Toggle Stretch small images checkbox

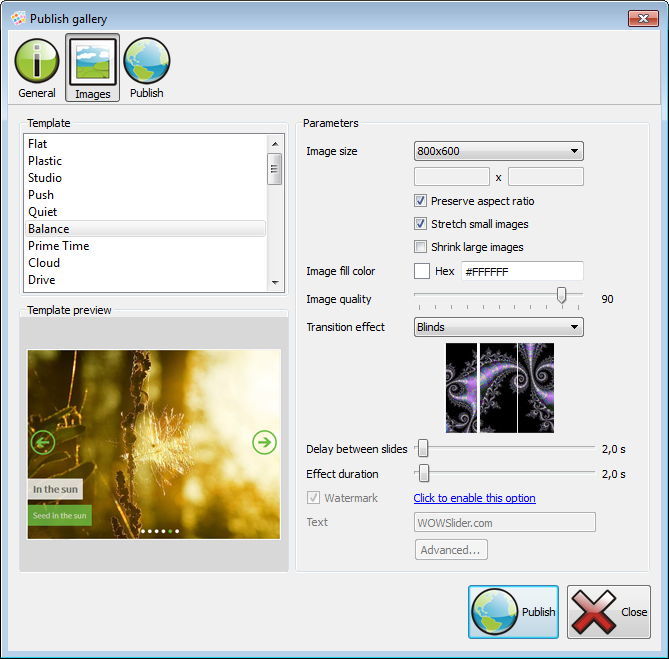(x=420, y=224)
